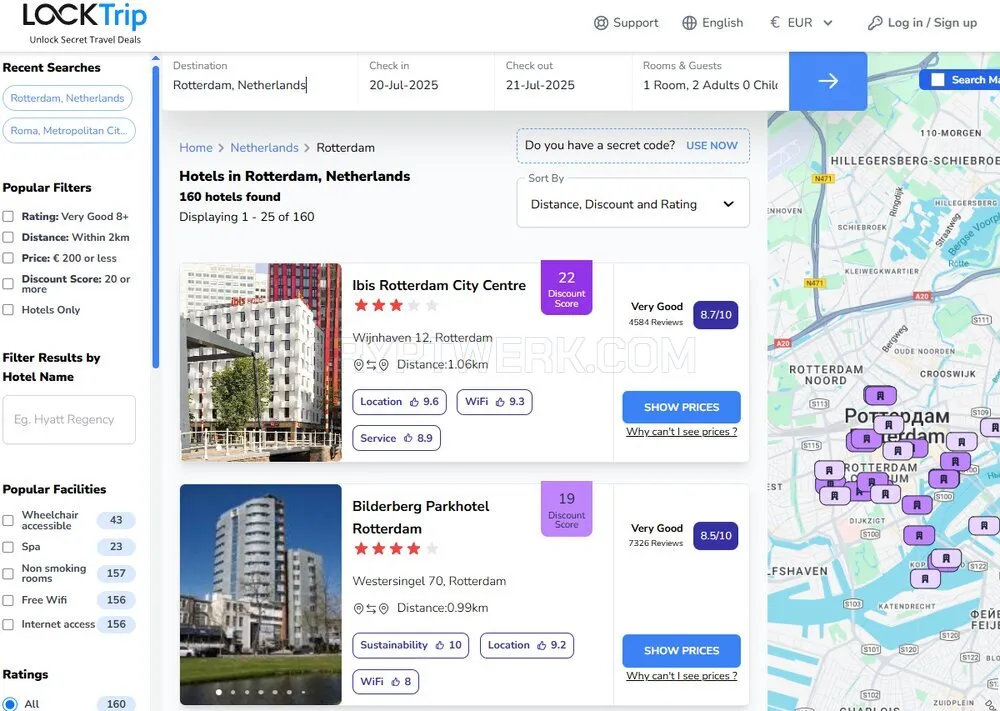Screen dimensions: 1000x711
Task: Click USE NOW for secret code
Action: click(x=712, y=145)
